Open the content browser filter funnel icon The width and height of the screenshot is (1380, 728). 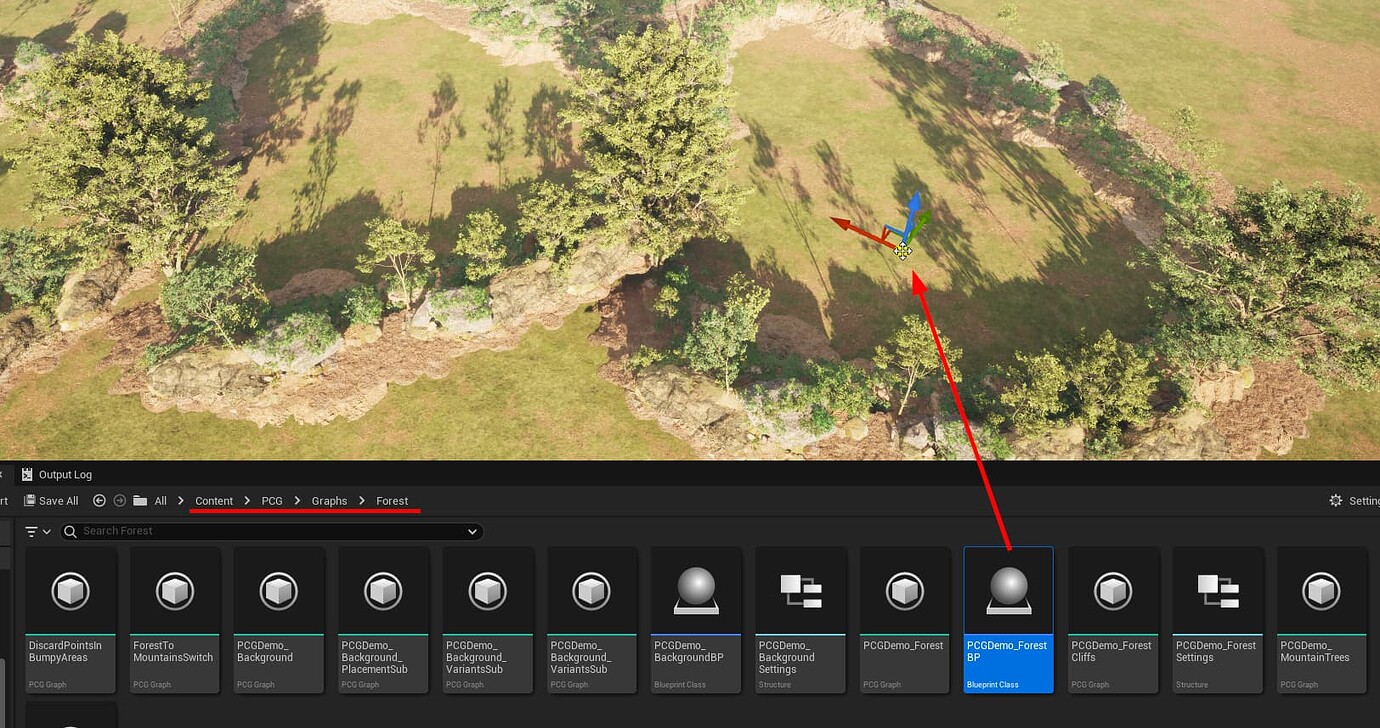33,531
